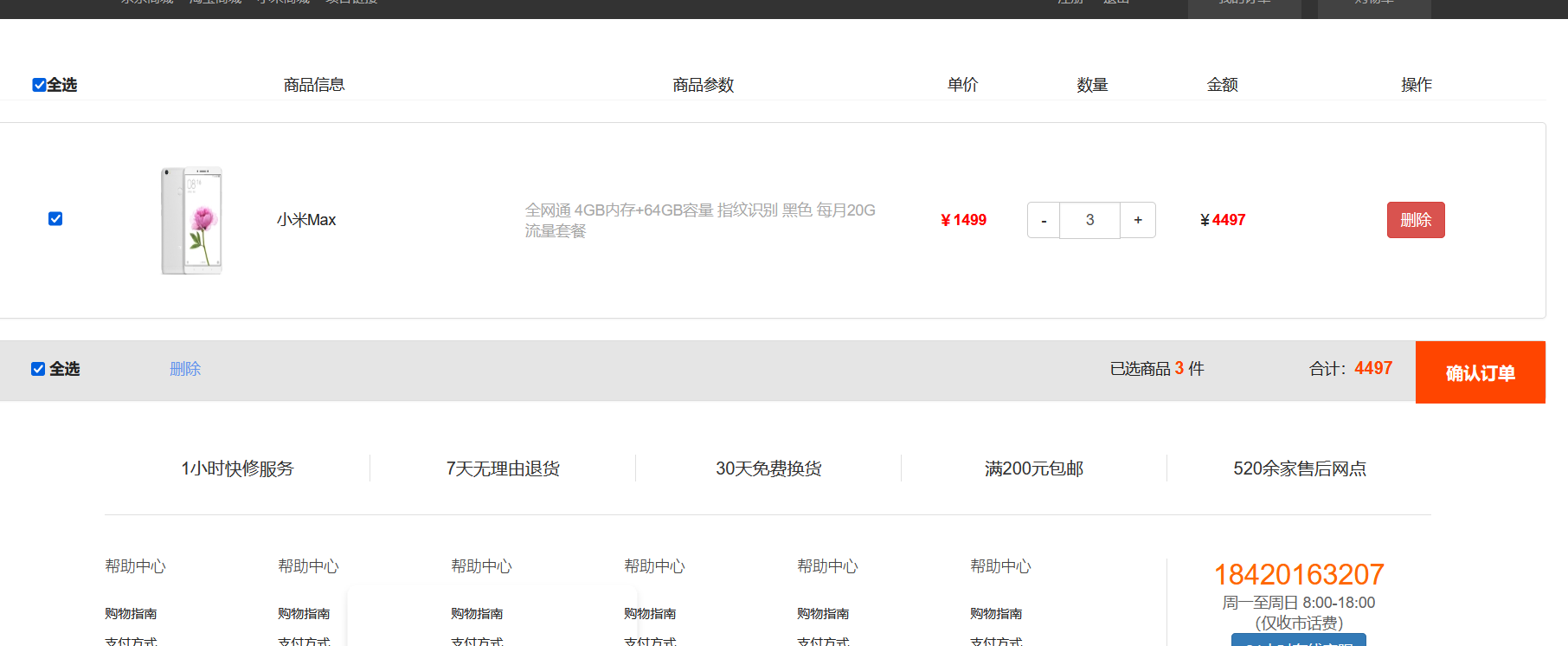Click the 合计: 4497 total
The width and height of the screenshot is (1568, 646).
pos(1351,369)
